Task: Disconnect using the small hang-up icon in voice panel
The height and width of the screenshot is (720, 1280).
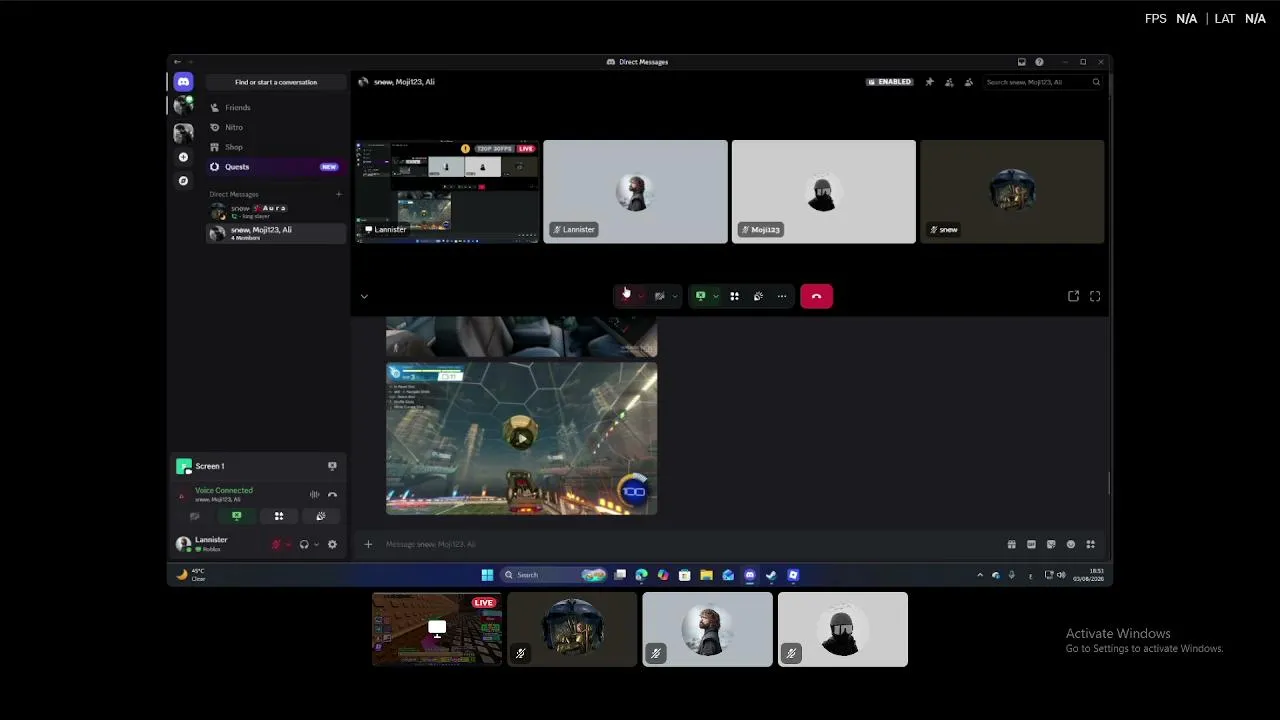Action: [332, 495]
